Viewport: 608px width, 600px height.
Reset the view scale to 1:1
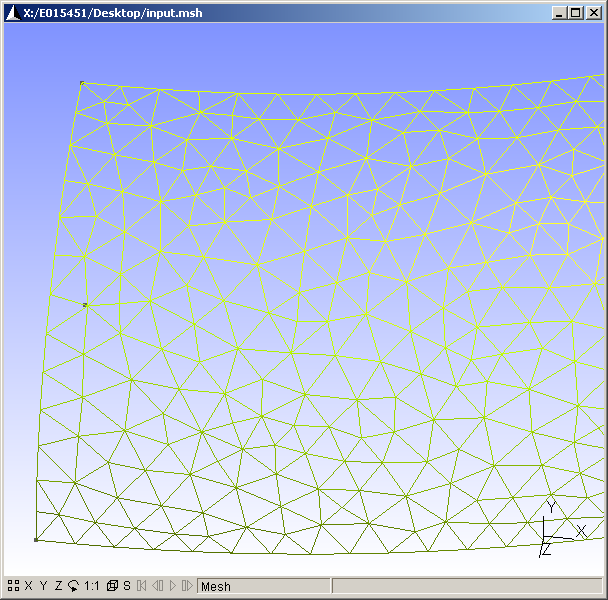(x=92, y=586)
